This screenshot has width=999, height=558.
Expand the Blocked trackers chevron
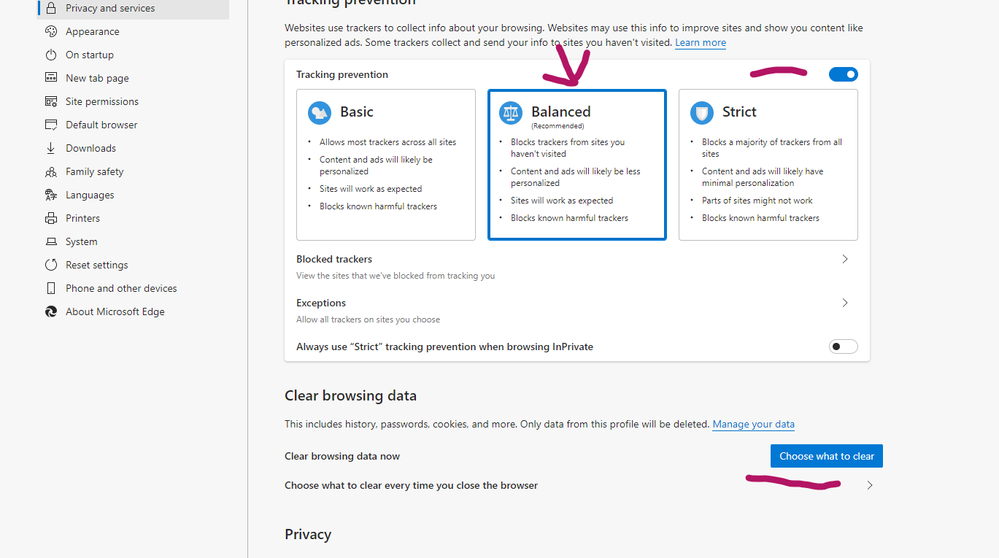845,259
